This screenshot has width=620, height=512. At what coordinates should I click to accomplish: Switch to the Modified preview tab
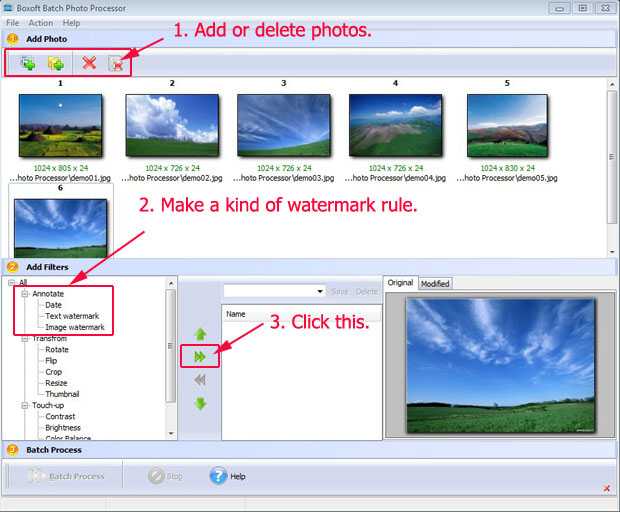(435, 283)
